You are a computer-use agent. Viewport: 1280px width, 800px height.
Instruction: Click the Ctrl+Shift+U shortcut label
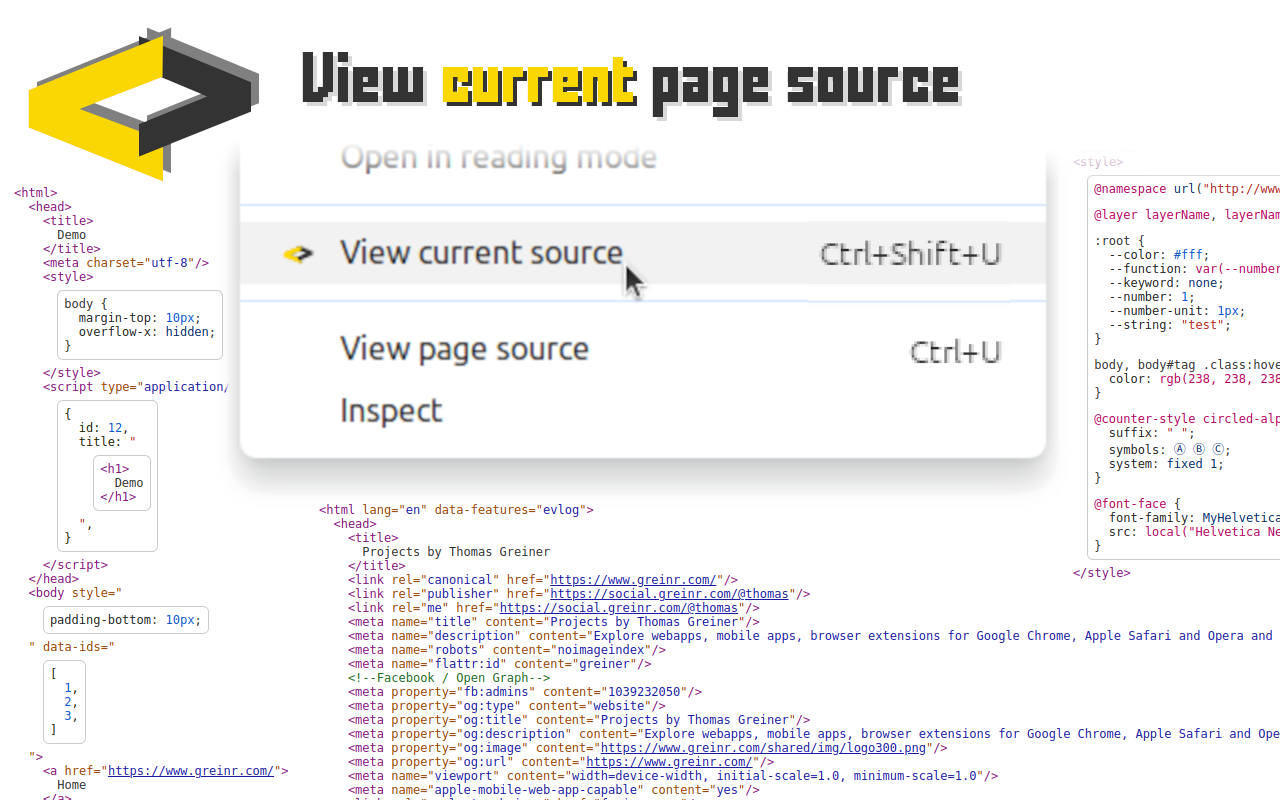(910, 254)
